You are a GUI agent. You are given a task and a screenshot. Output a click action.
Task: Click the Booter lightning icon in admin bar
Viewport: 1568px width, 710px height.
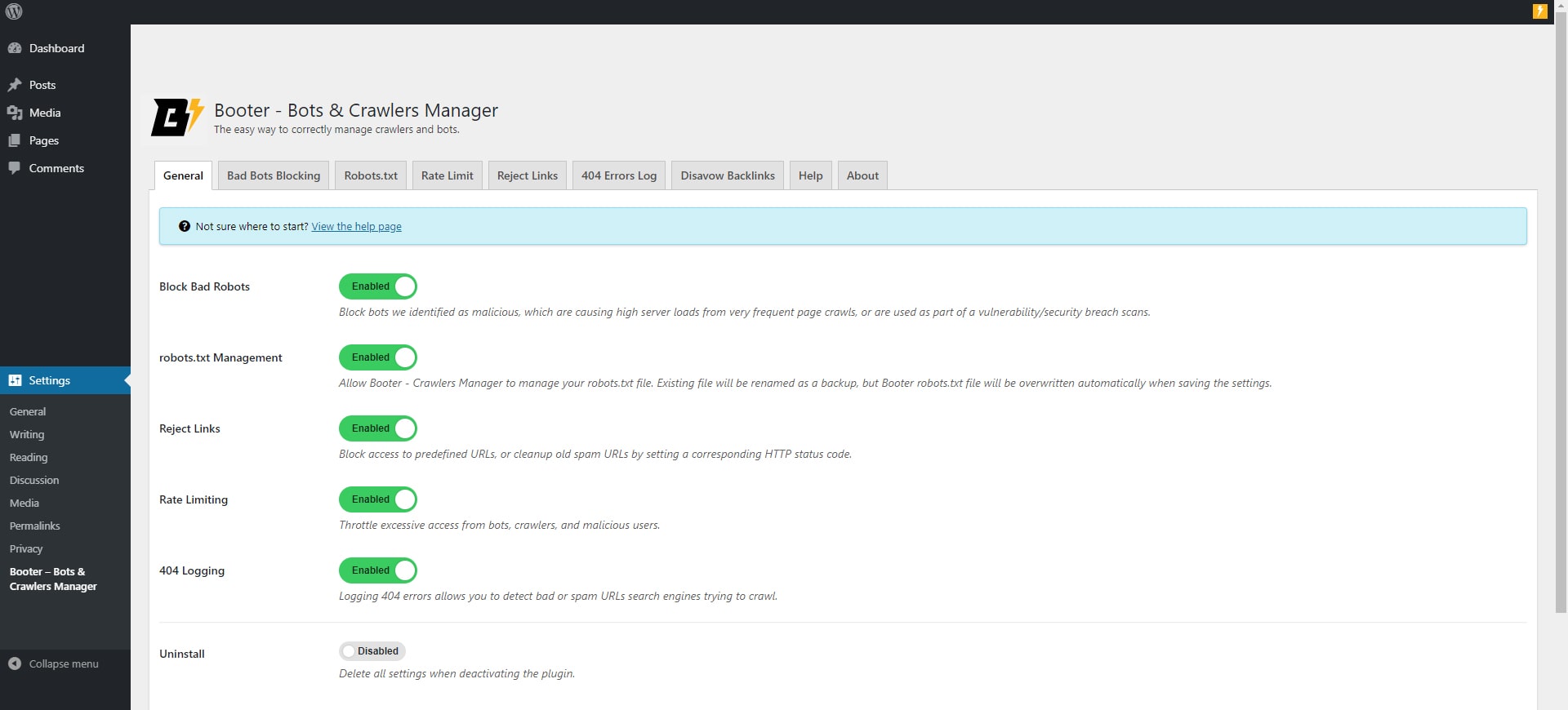click(x=1539, y=11)
